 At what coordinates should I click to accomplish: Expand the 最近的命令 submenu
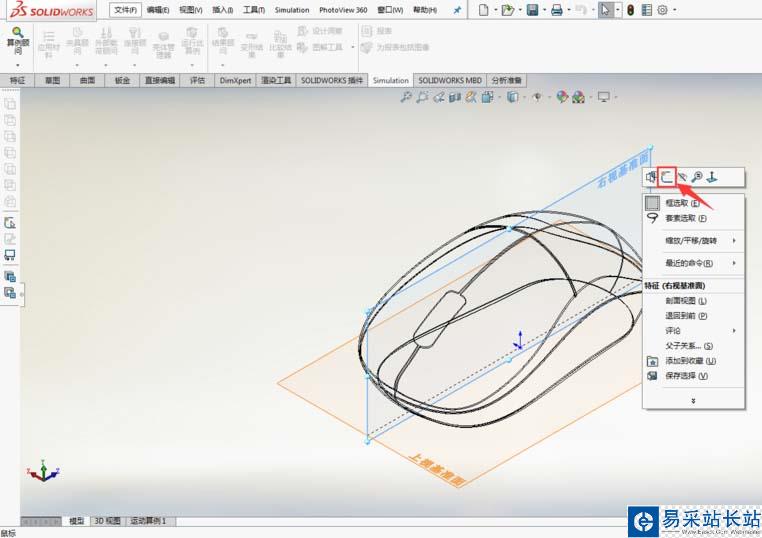pyautogui.click(x=694, y=263)
